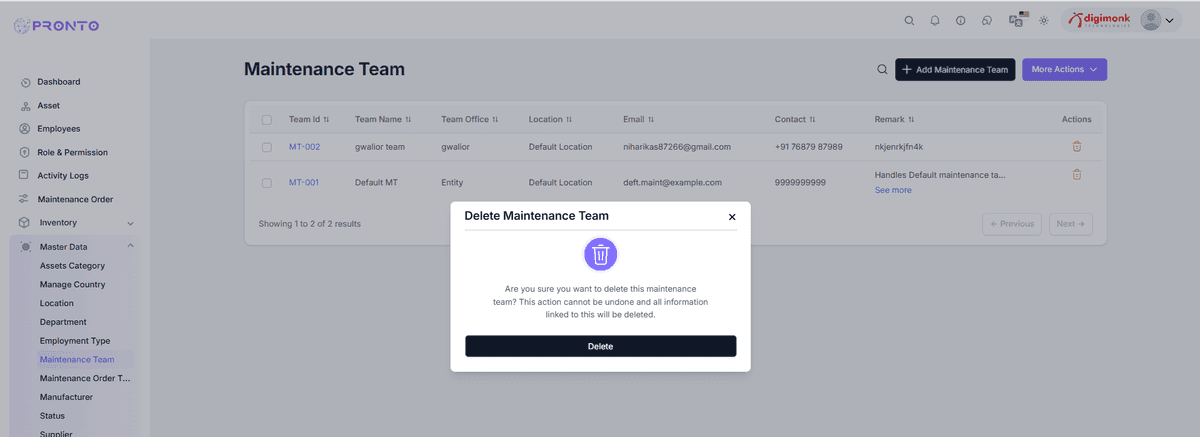Click the Pronto logo
This screenshot has height=437, width=1200.
(56, 25)
